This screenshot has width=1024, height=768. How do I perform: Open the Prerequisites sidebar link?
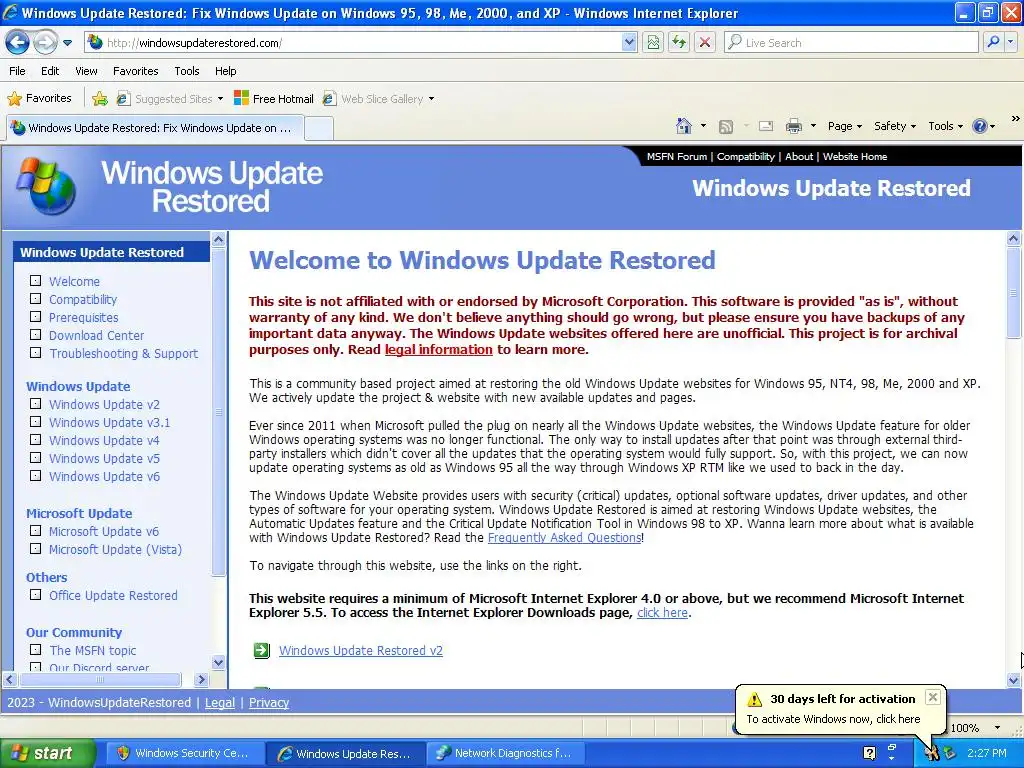(x=84, y=317)
